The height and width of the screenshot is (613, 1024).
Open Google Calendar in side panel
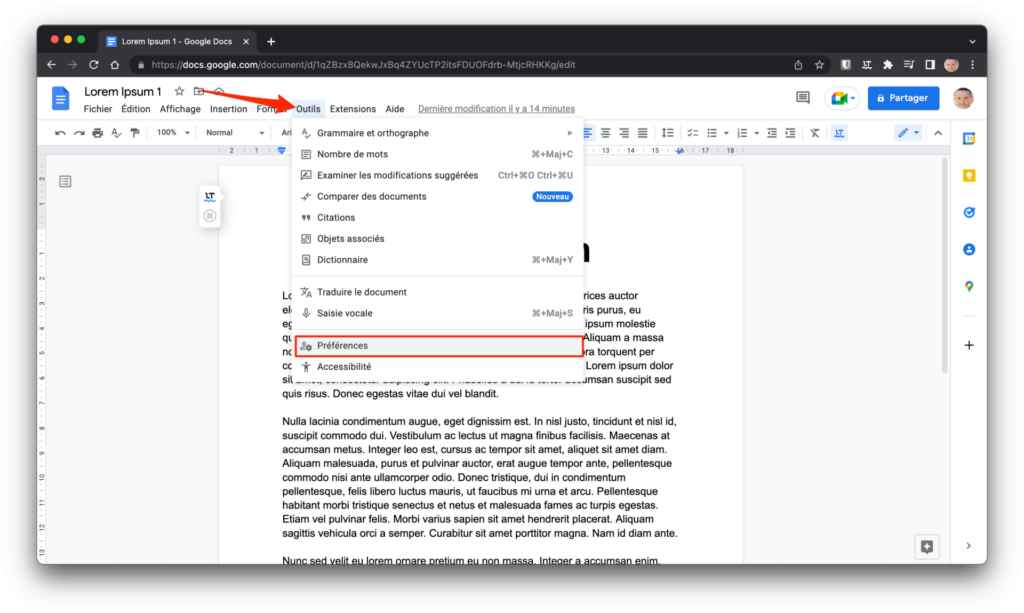969,138
